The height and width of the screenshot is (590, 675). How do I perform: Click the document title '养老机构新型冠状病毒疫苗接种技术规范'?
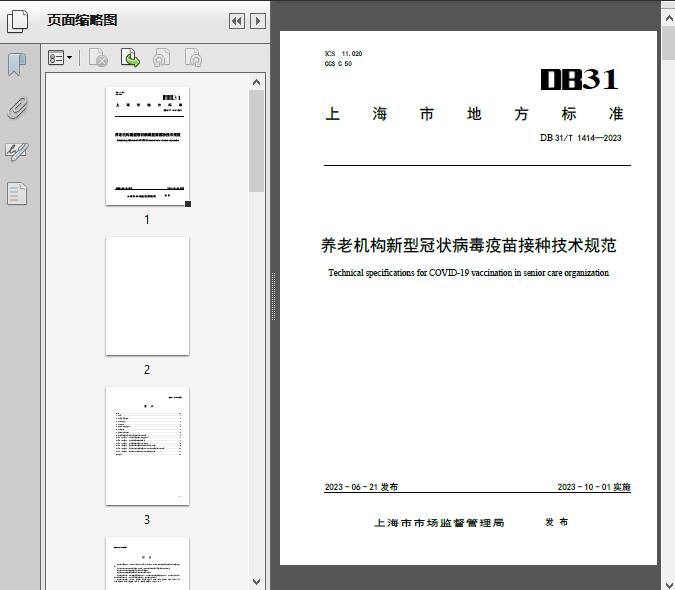pos(468,246)
